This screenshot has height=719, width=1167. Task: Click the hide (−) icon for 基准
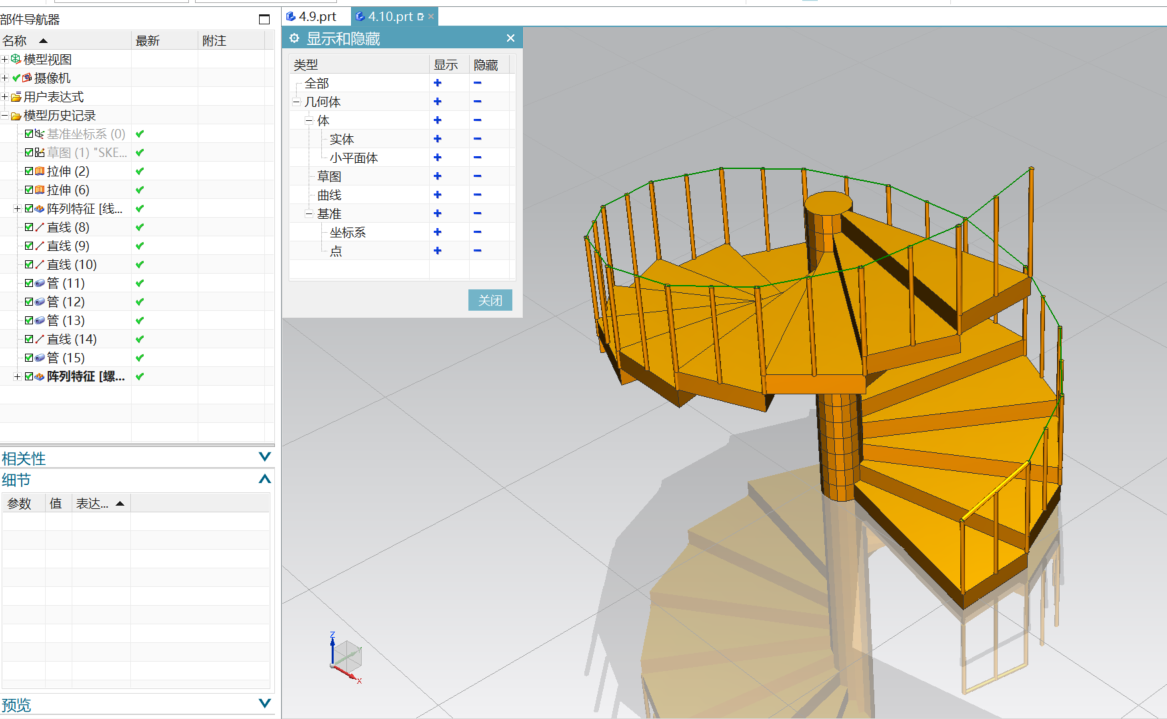click(477, 214)
